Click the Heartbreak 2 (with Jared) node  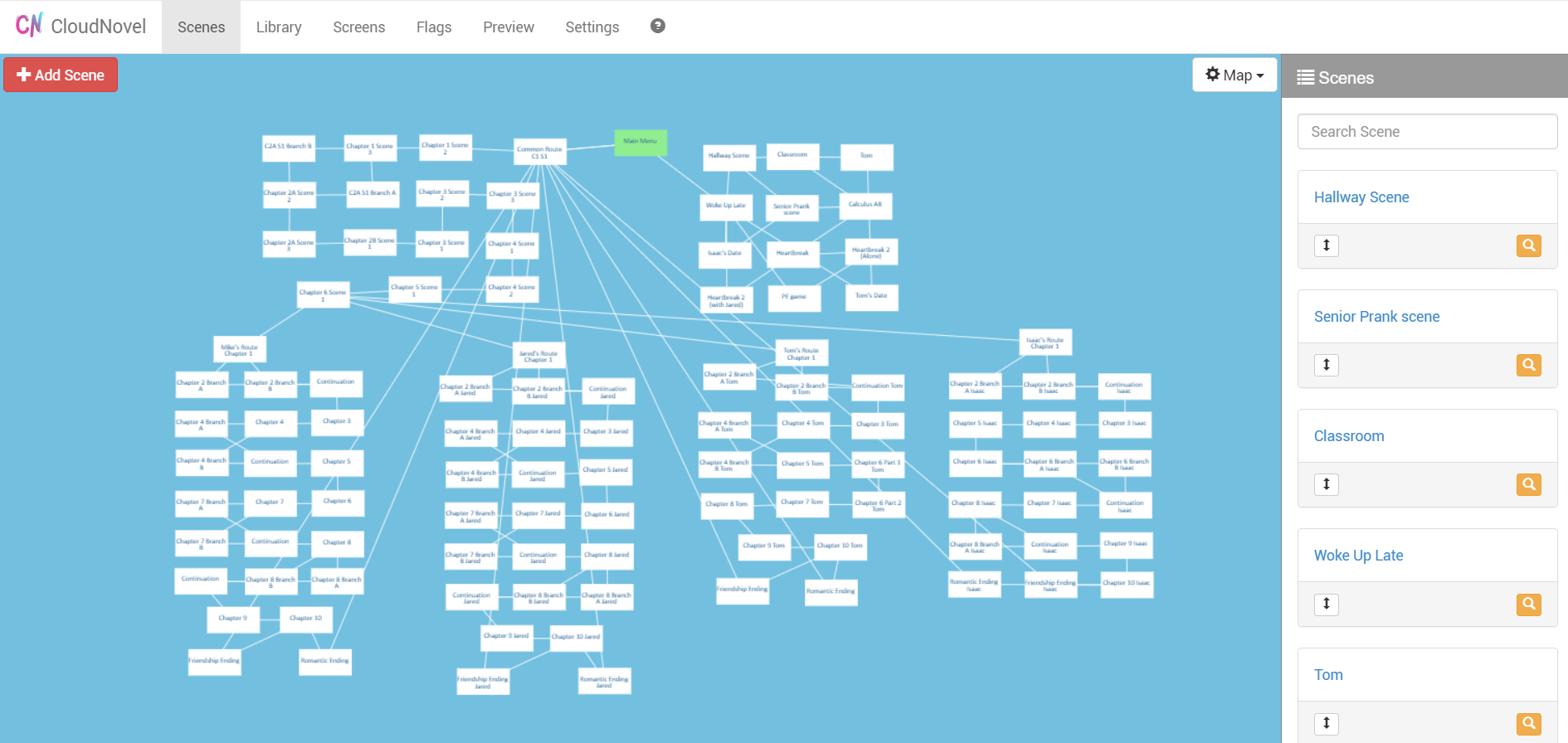(x=727, y=299)
